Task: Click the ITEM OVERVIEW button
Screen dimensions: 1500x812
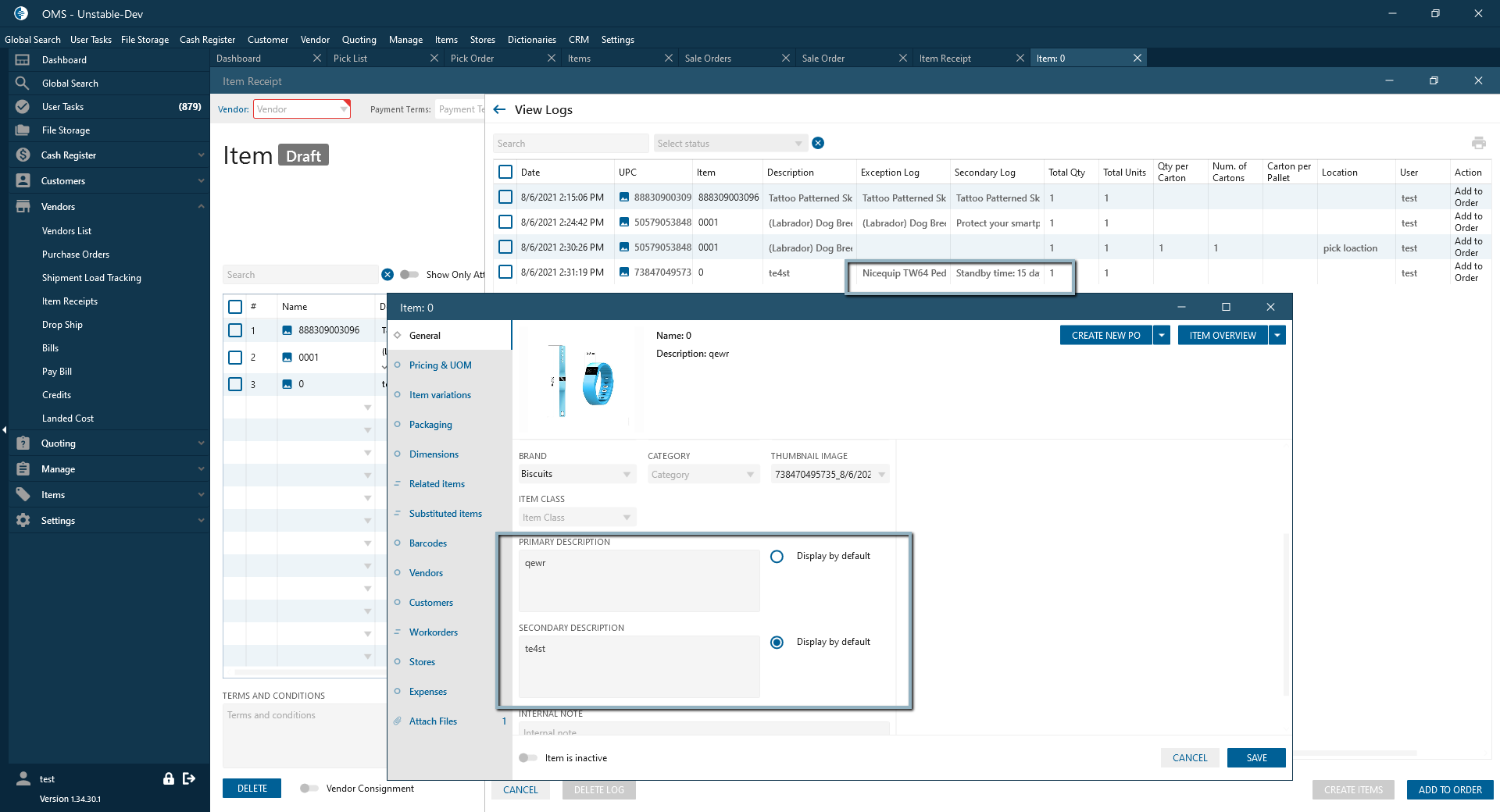Action: (x=1223, y=336)
